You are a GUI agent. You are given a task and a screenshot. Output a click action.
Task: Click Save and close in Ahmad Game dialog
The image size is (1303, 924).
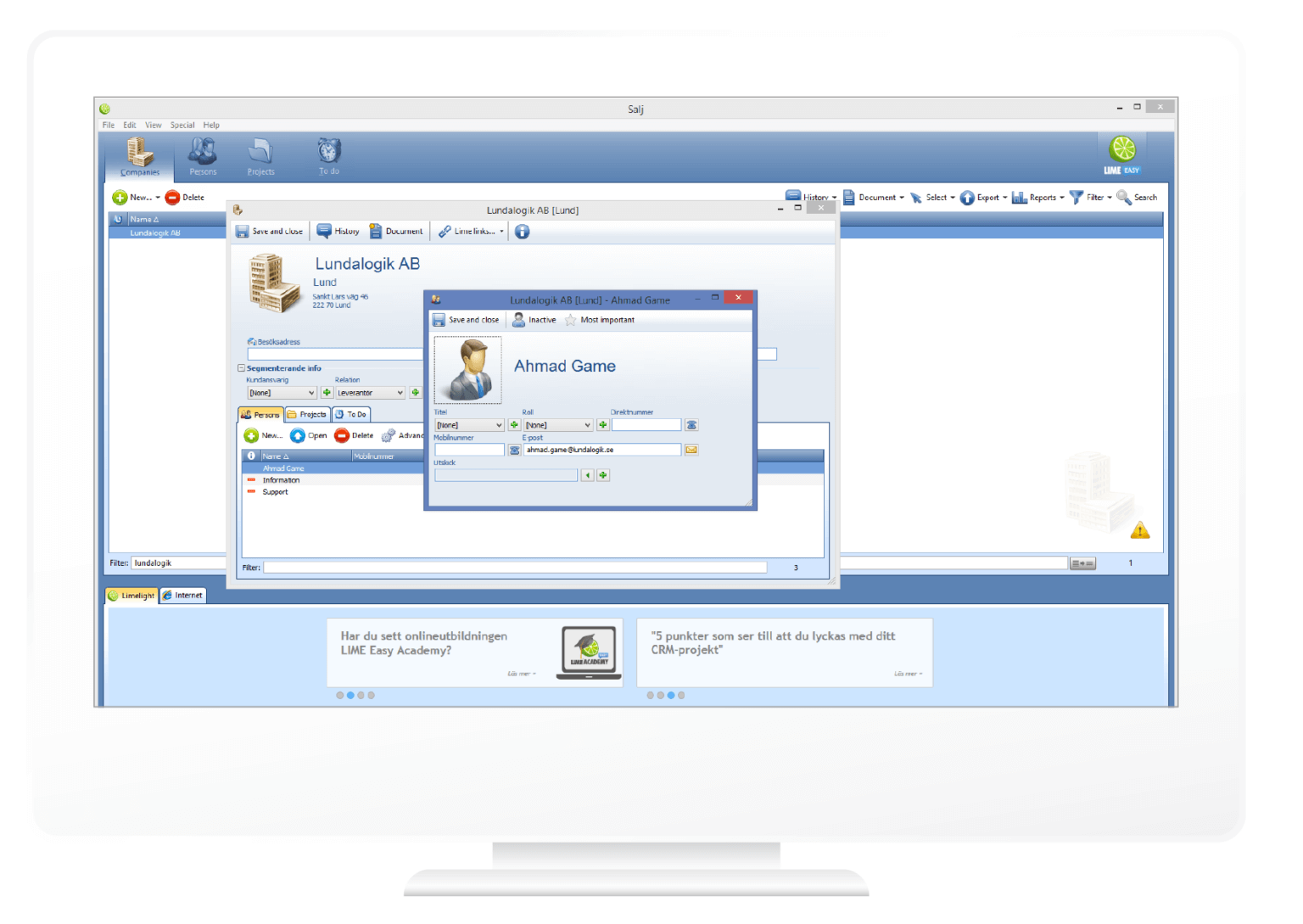click(x=467, y=320)
